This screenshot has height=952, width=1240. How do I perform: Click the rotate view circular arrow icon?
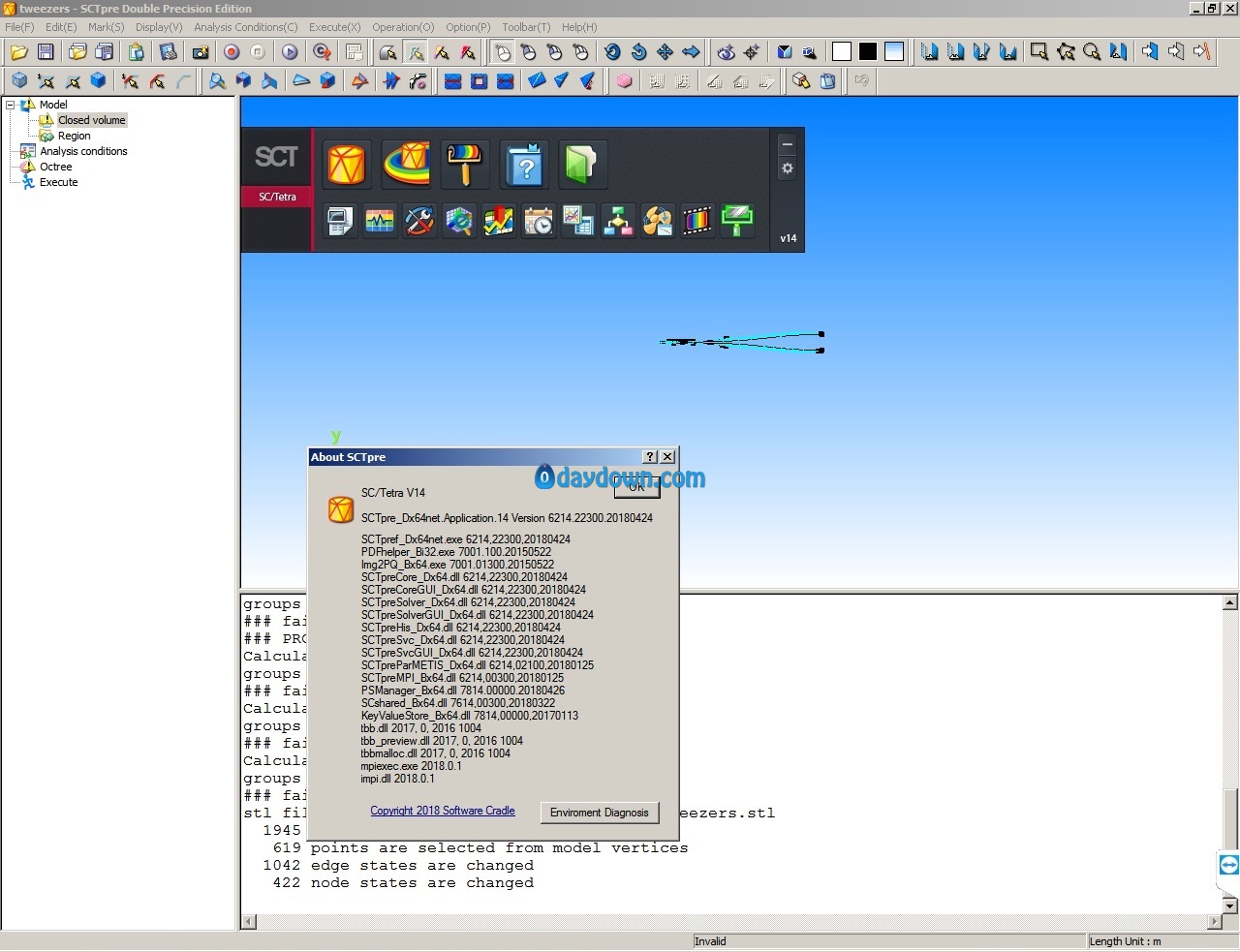pos(612,52)
